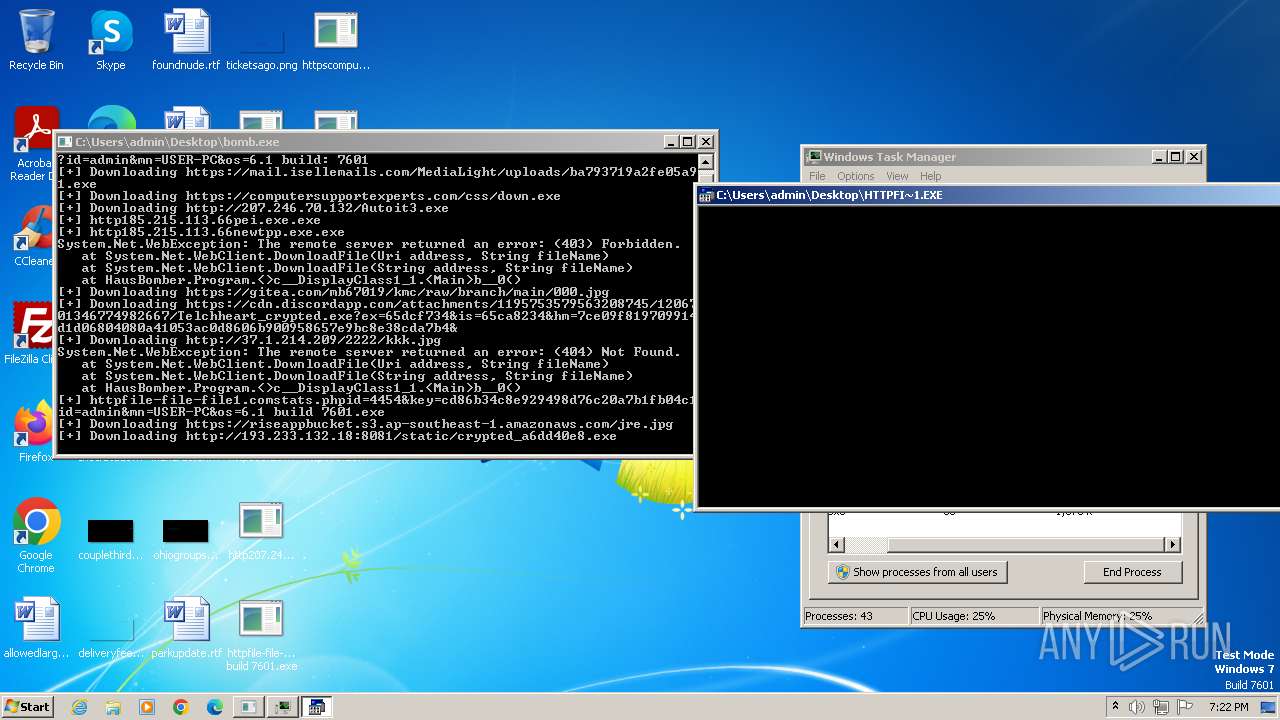
Task: Open foundnude.rtf document icon
Action: [x=186, y=40]
